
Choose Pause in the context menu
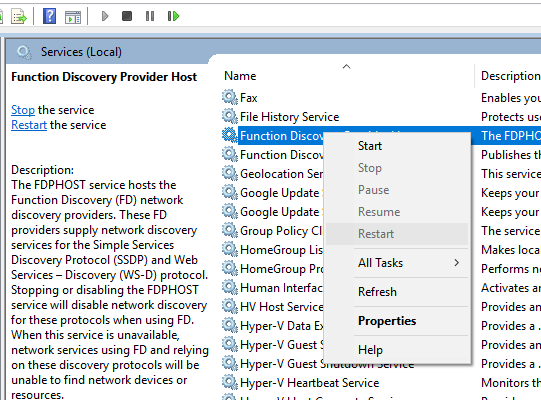(397, 190)
